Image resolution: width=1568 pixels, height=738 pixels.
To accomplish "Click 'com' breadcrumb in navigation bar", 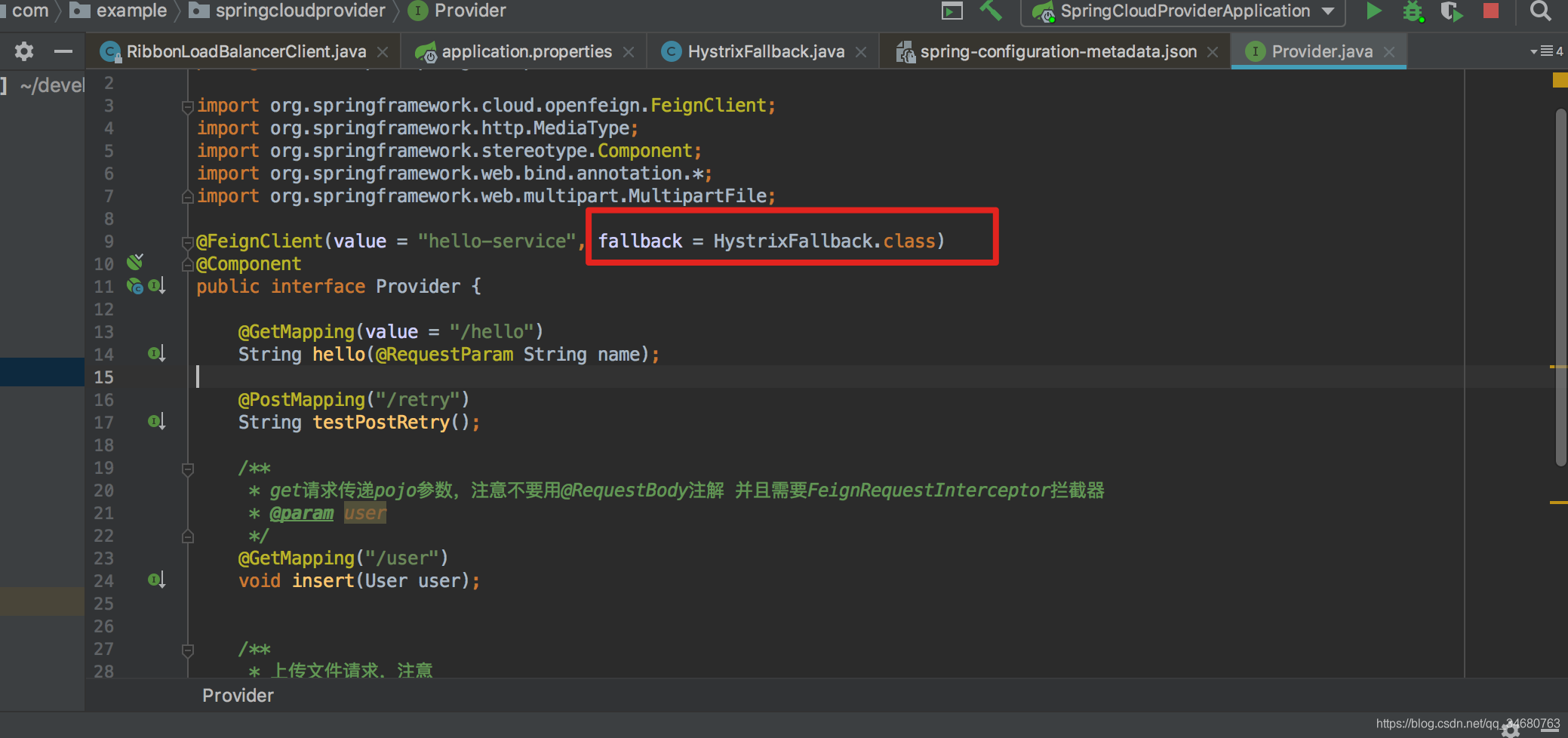I will coord(30,11).
